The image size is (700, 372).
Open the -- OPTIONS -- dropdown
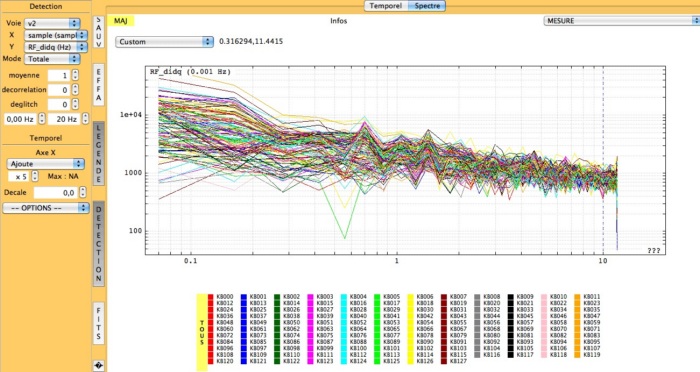(46, 208)
